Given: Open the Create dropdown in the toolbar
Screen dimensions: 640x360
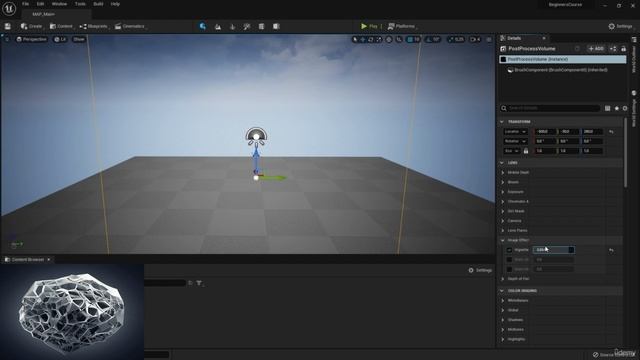Looking at the screenshot, I should (32, 26).
